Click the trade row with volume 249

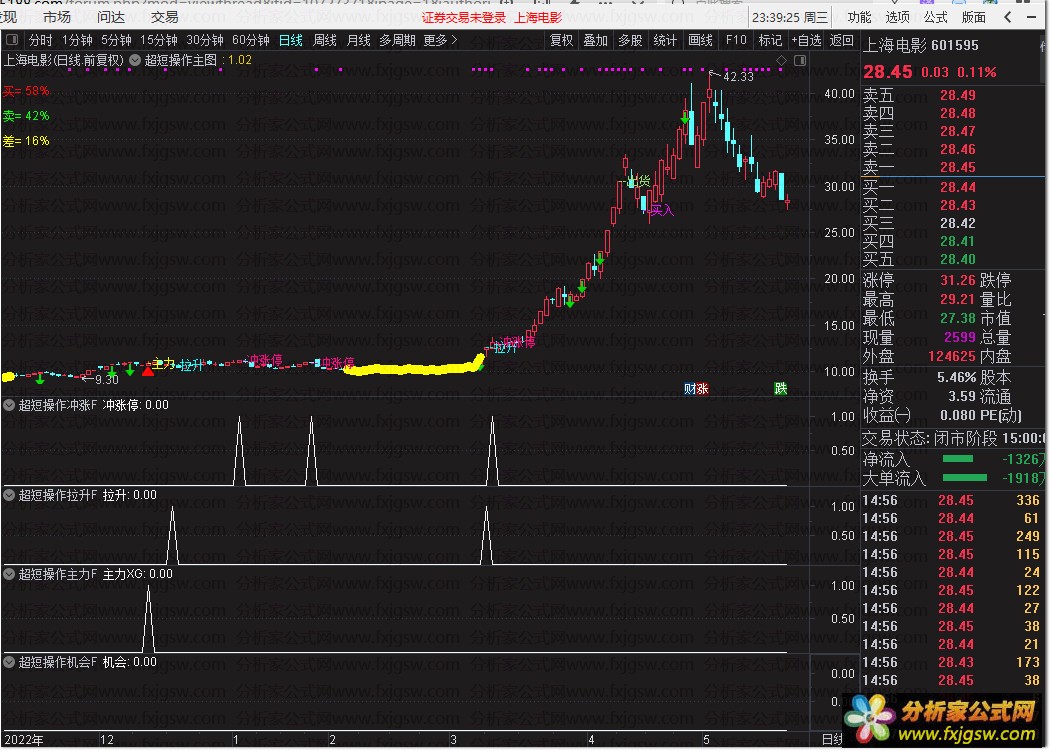click(x=951, y=537)
